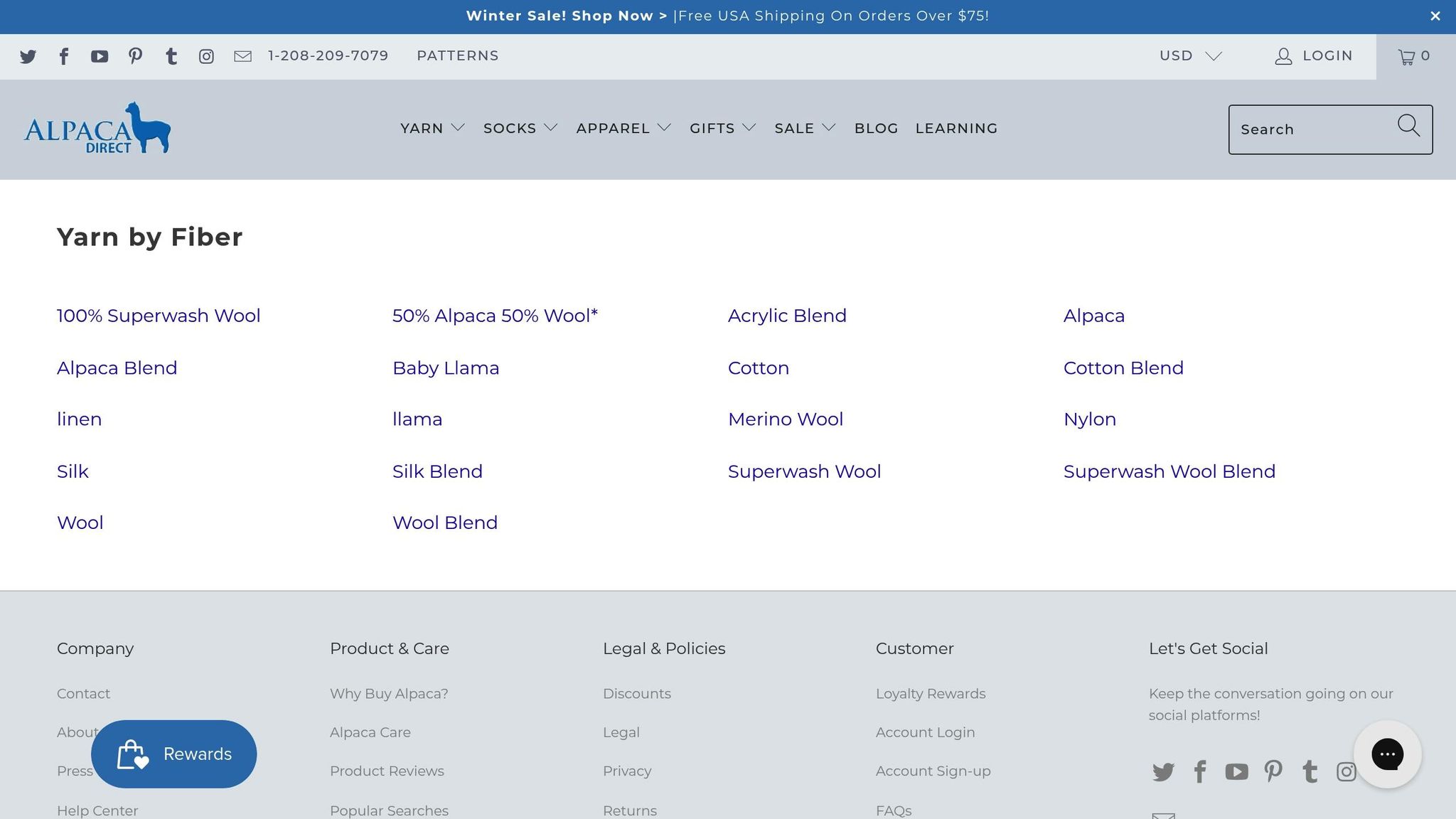Expand the YARN menu dropdown
The image size is (1456, 819).
click(x=432, y=128)
